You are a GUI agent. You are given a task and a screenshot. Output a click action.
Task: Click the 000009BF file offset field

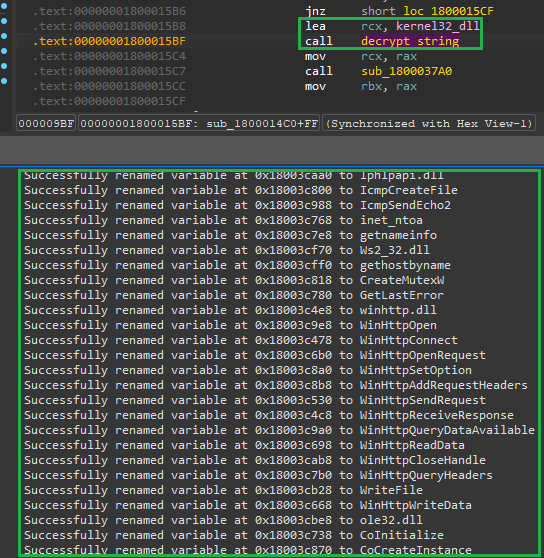46,123
